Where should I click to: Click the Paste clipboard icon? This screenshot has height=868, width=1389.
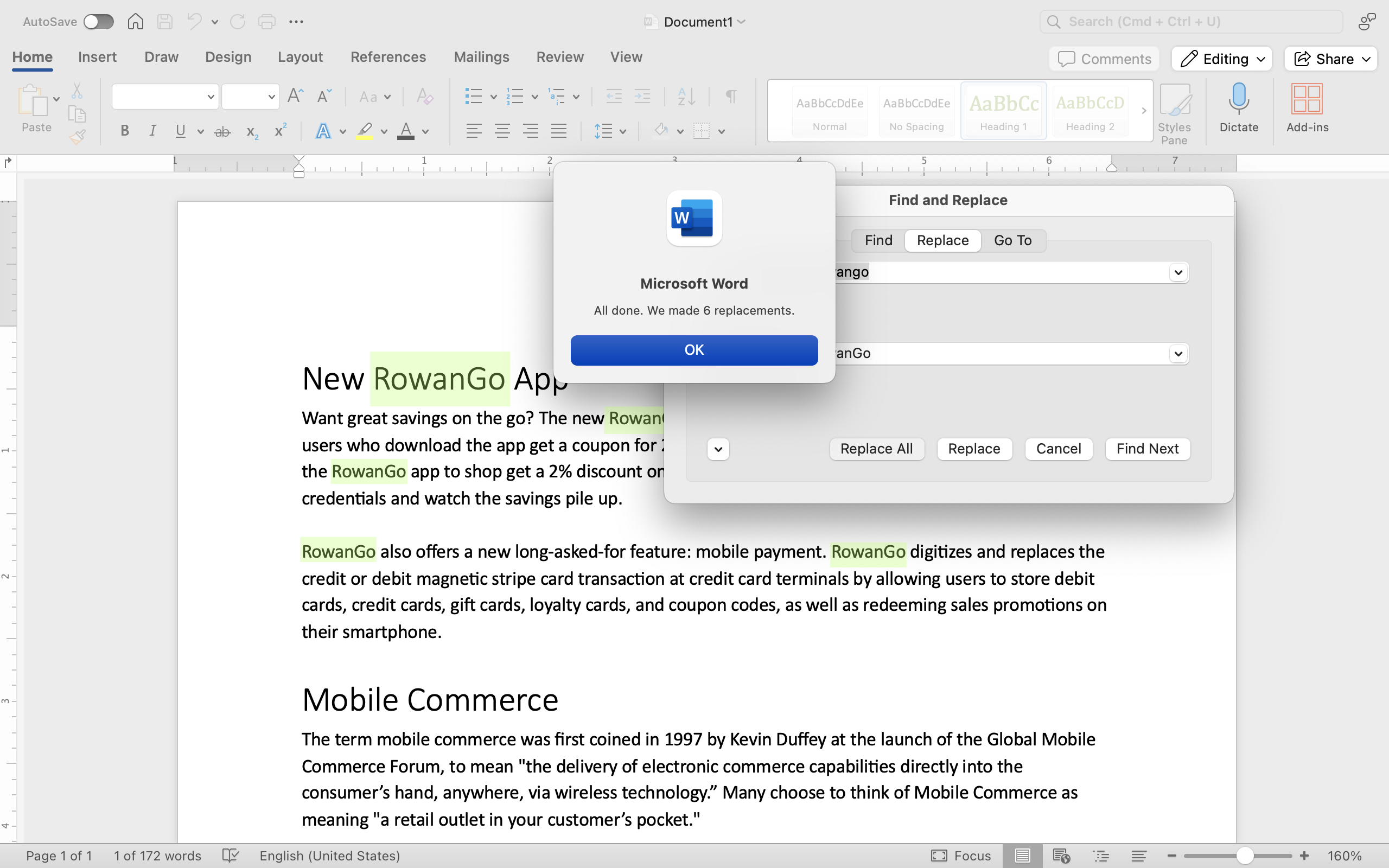point(32,100)
